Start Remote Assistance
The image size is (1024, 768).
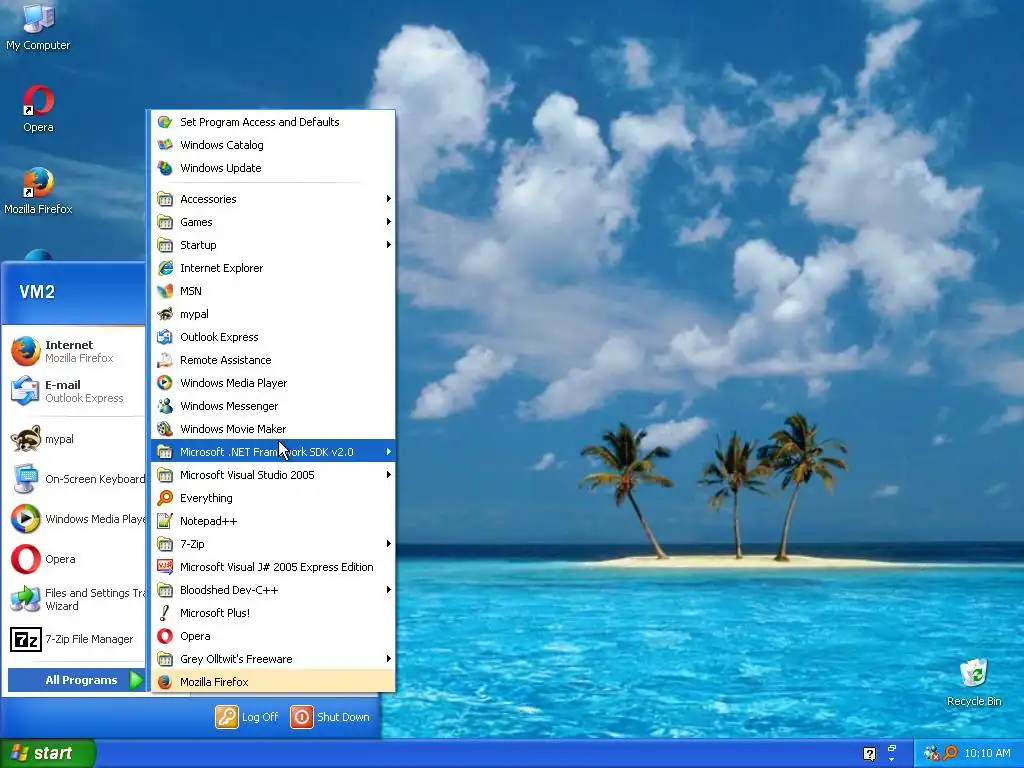tap(273, 360)
